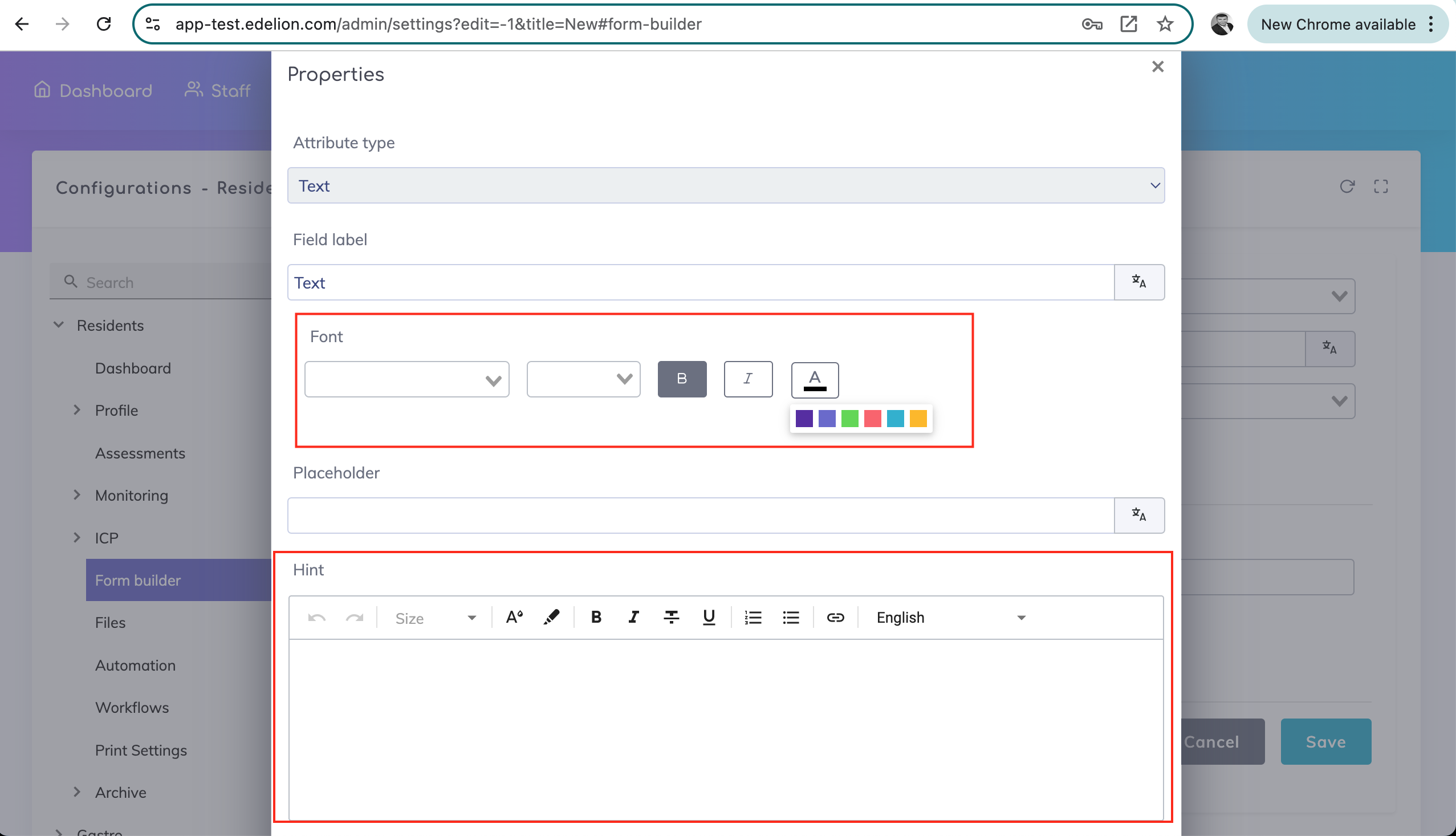
Task: Open the English language dropdown
Action: [950, 618]
